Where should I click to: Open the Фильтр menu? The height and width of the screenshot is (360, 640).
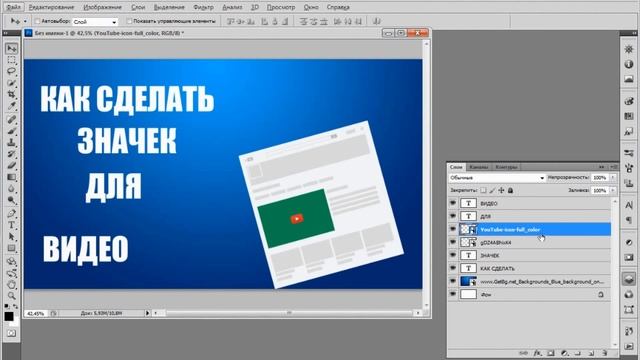click(x=203, y=7)
